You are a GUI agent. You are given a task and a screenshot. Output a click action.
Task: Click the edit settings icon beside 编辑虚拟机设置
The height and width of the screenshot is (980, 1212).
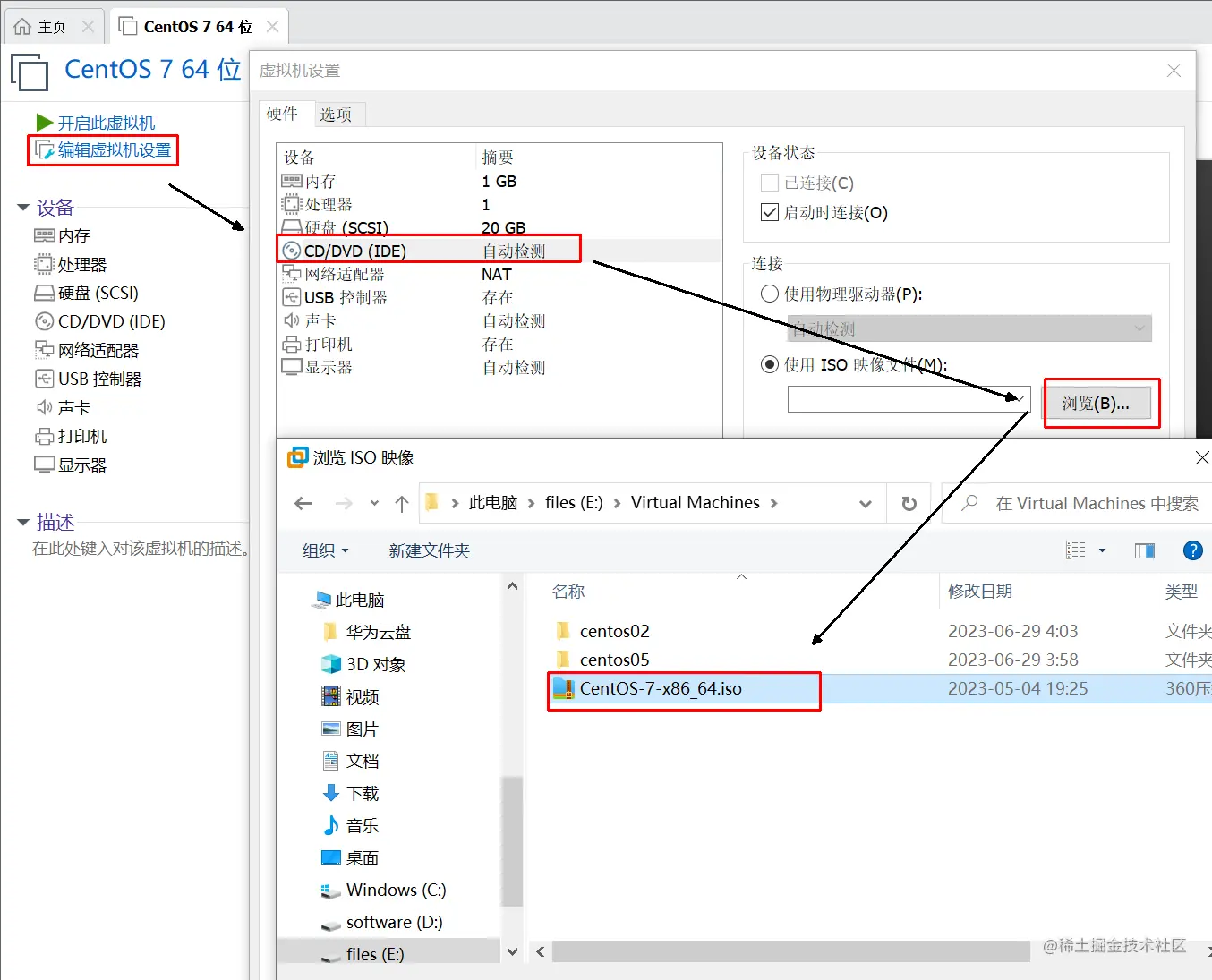[45, 149]
